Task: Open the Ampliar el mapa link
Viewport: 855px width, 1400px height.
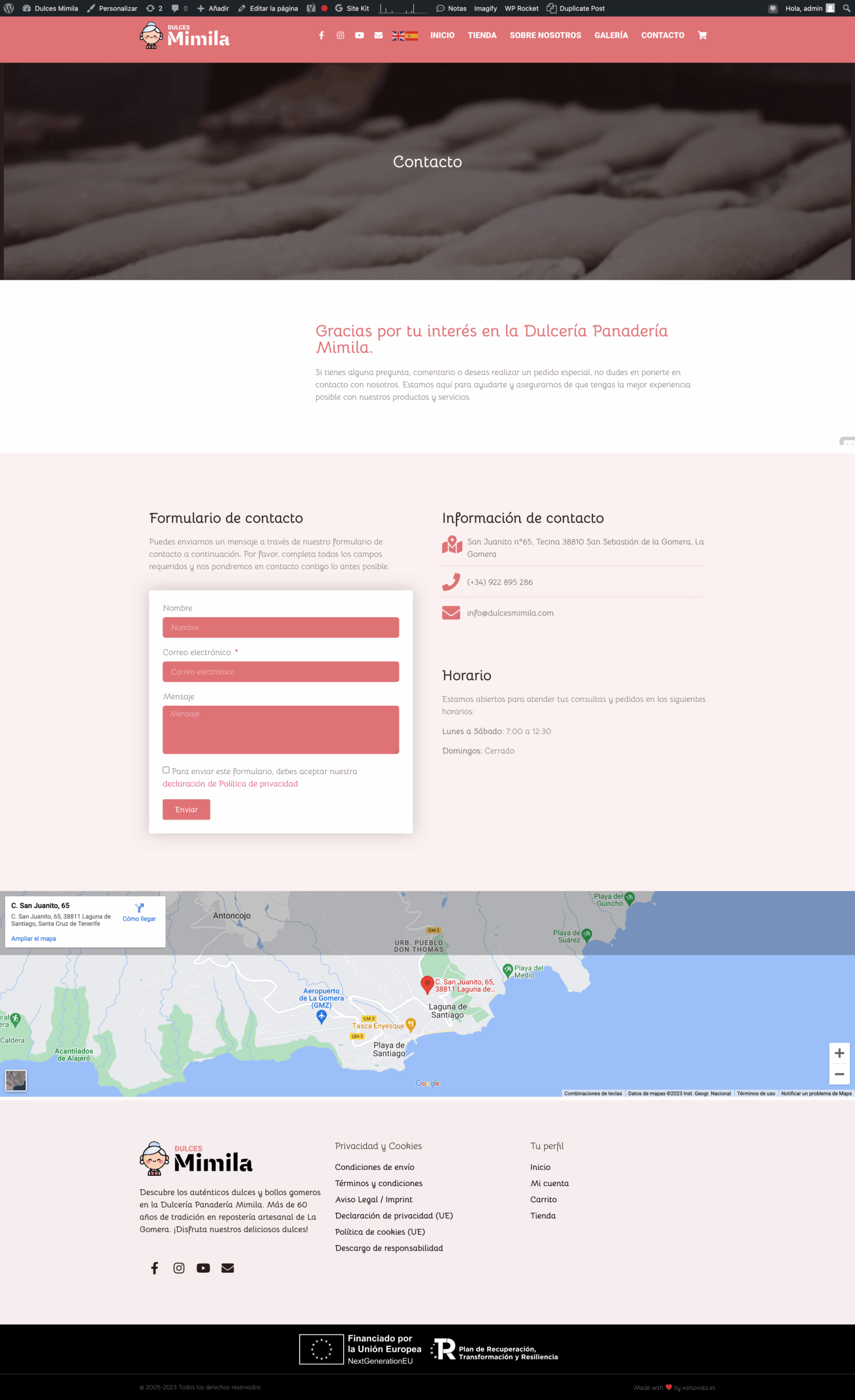Action: point(34,939)
